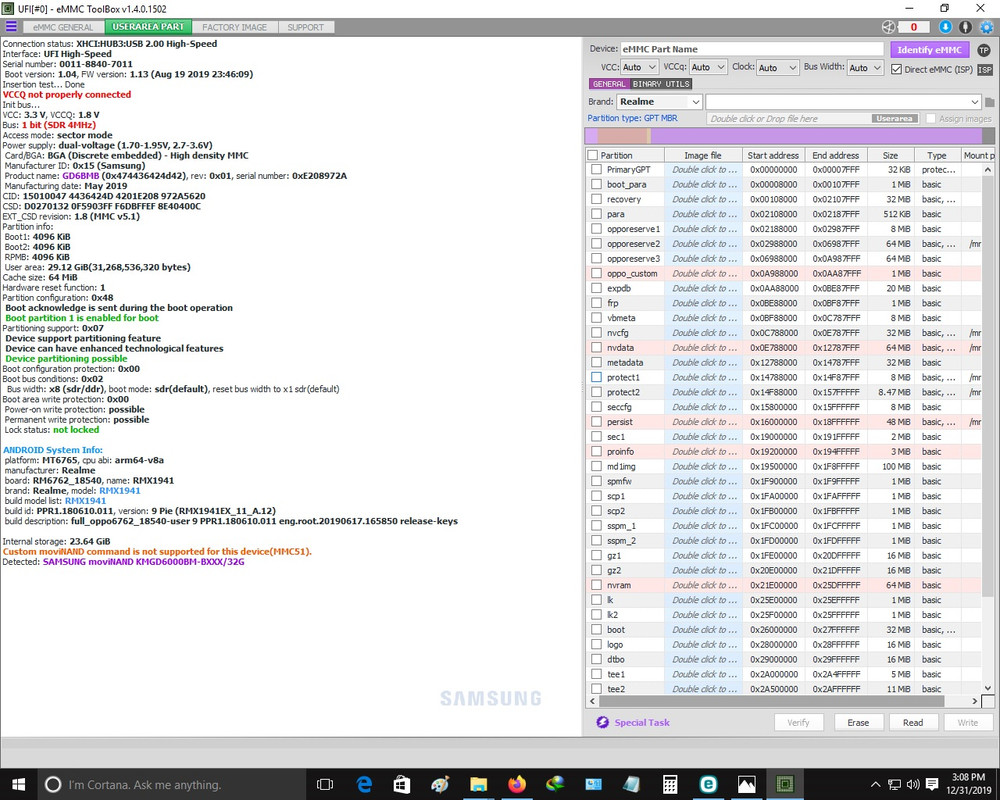Screen dimensions: 1000x800
Task: Click the Drop file here image field
Action: [788, 119]
